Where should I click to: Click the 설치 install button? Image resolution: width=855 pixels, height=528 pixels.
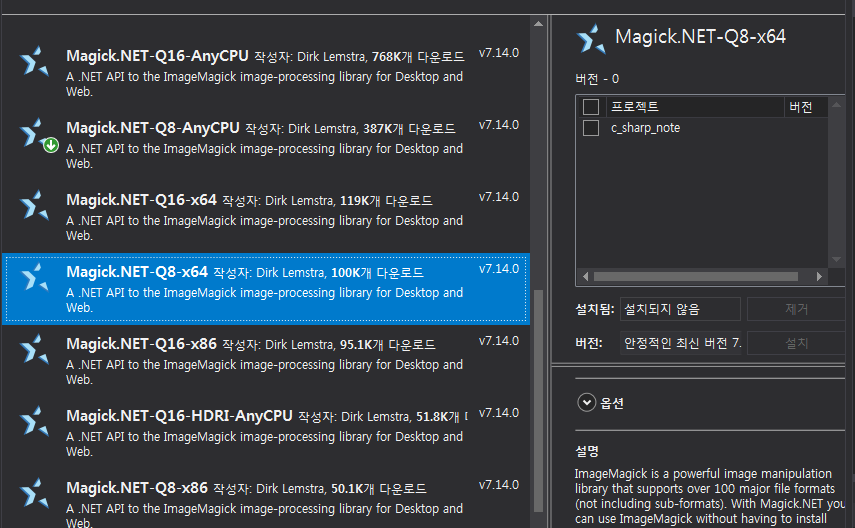point(797,343)
